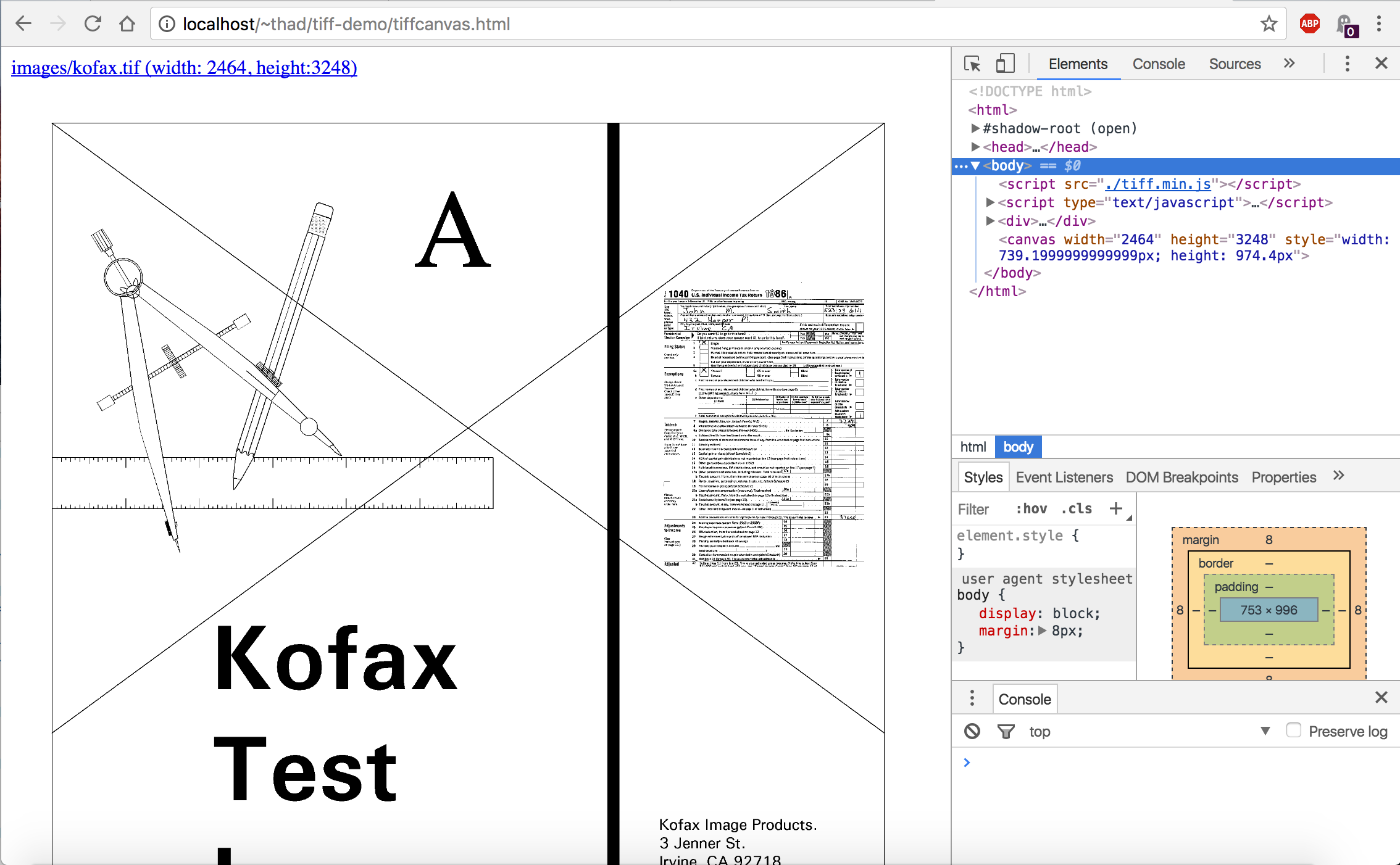The height and width of the screenshot is (865, 1400).
Task: Activate the inspect element picker
Action: pos(972,64)
